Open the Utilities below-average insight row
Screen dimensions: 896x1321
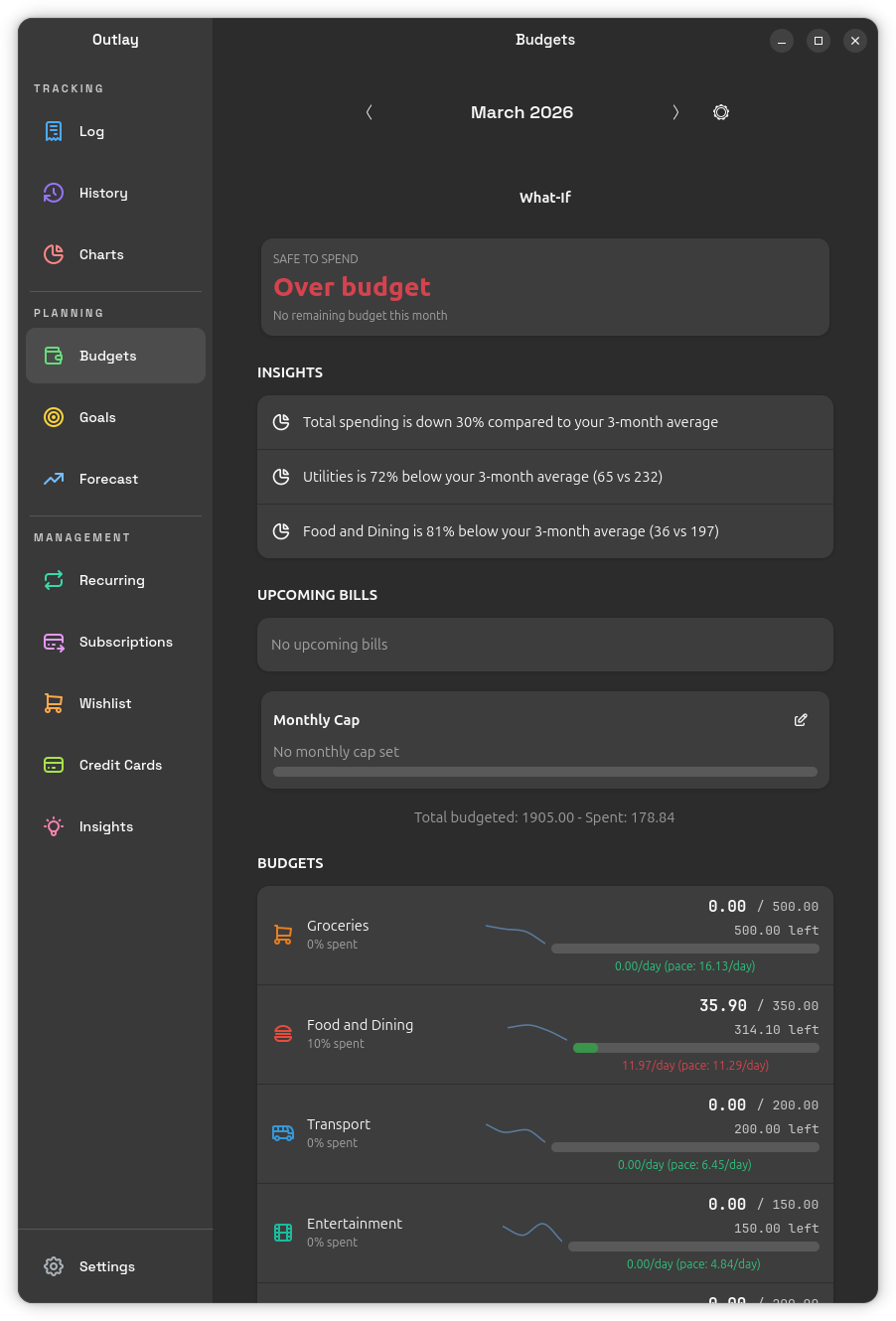(x=544, y=477)
